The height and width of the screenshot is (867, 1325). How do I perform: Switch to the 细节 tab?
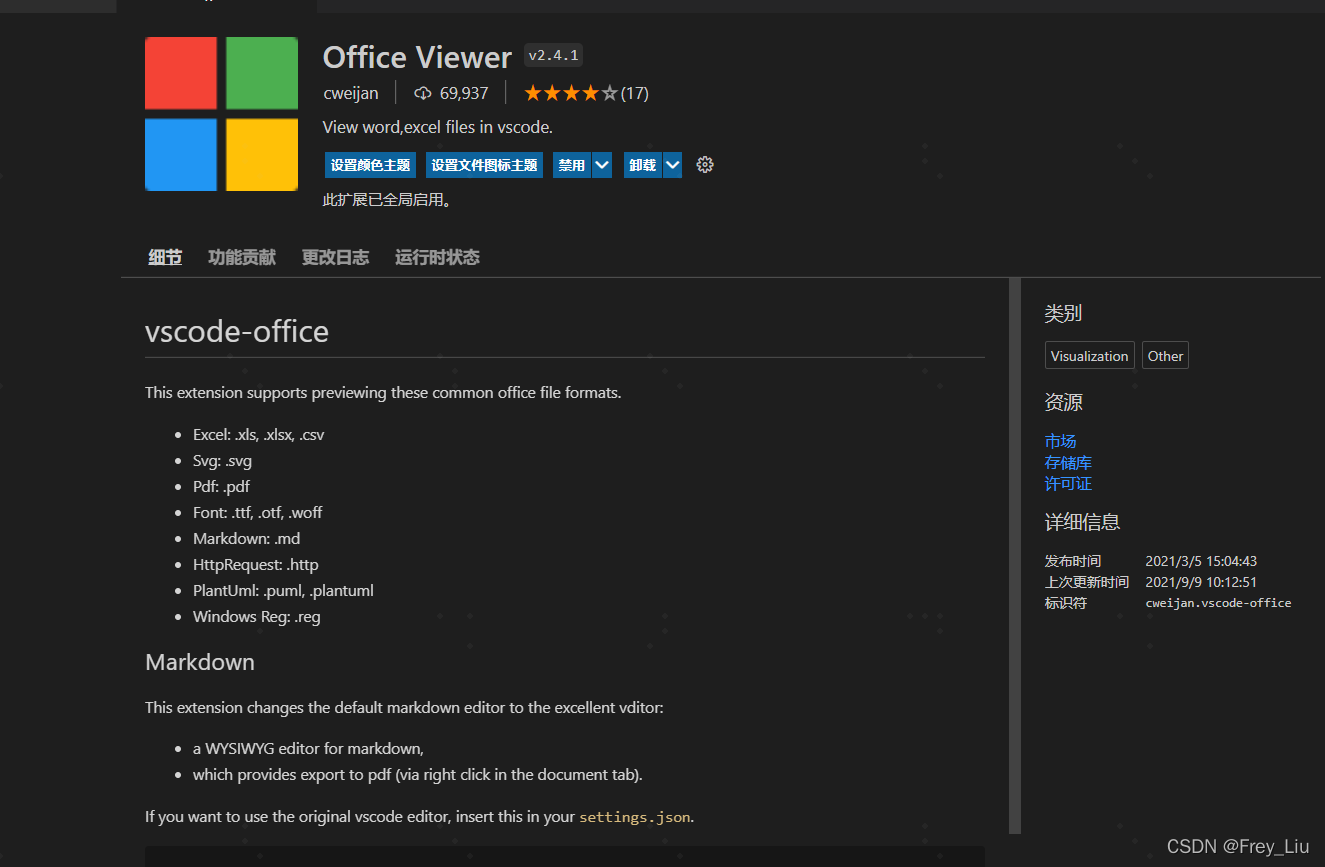pos(165,257)
